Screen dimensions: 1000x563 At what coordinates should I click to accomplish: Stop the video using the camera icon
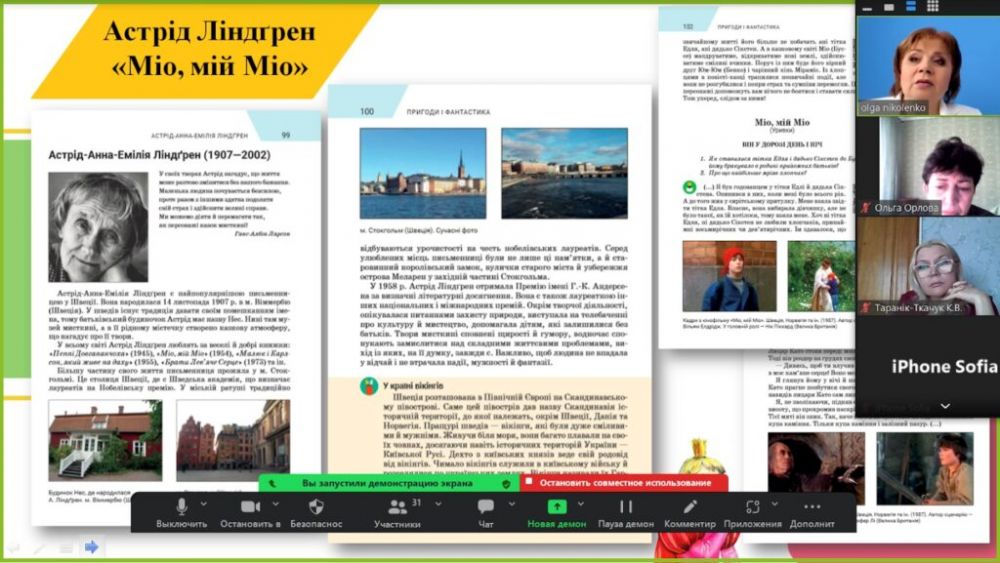point(249,507)
